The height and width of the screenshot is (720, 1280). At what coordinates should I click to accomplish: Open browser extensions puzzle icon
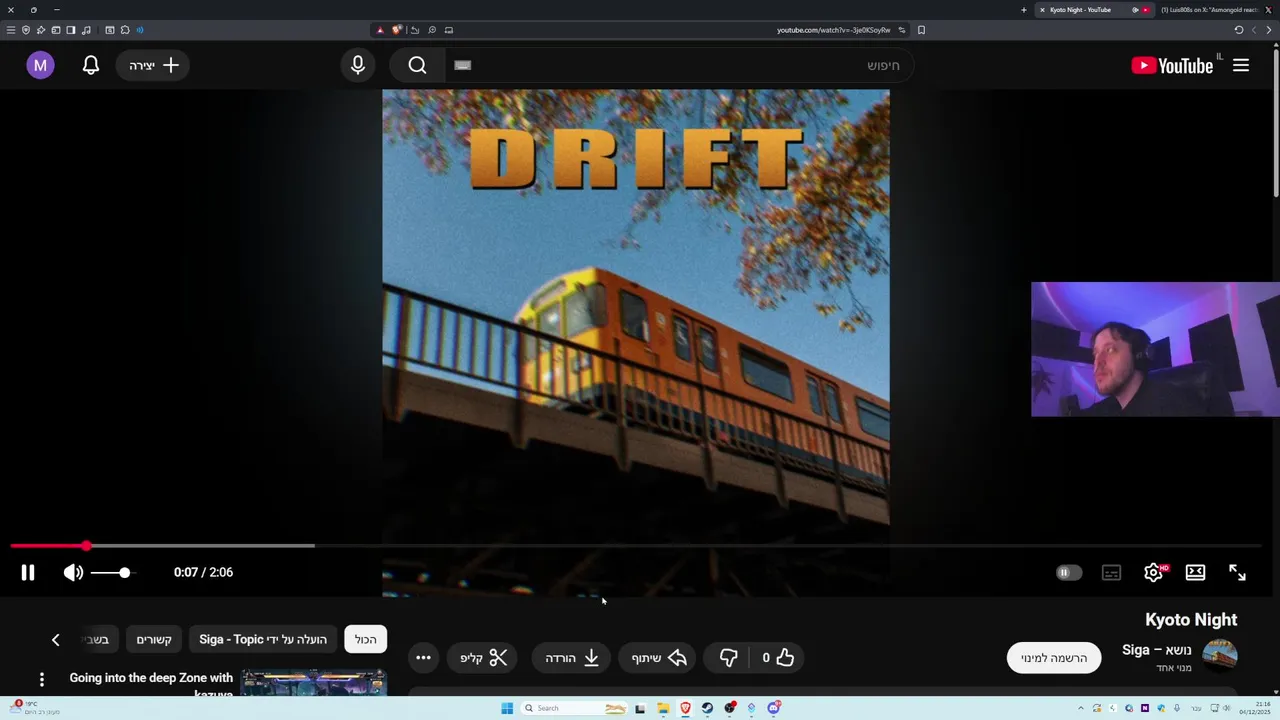[124, 30]
